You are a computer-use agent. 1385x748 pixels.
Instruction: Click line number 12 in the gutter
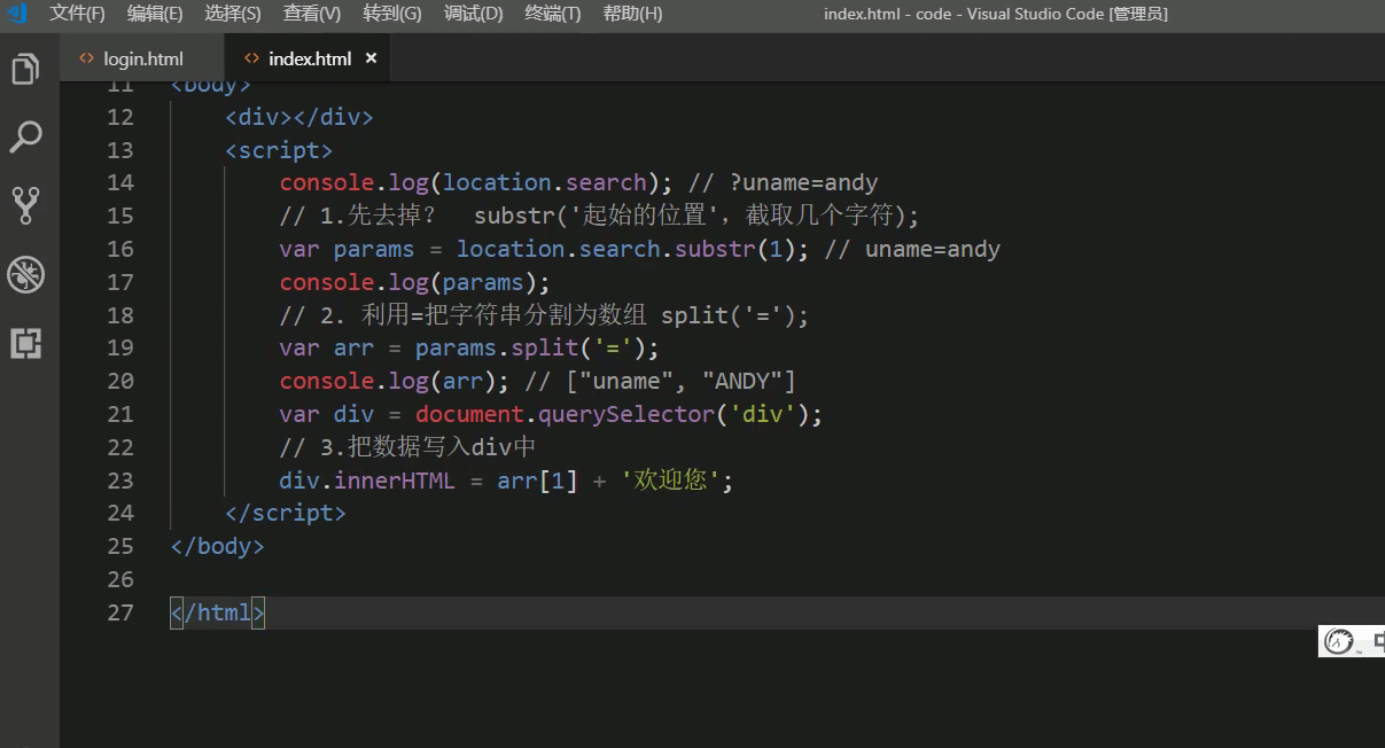click(x=120, y=117)
